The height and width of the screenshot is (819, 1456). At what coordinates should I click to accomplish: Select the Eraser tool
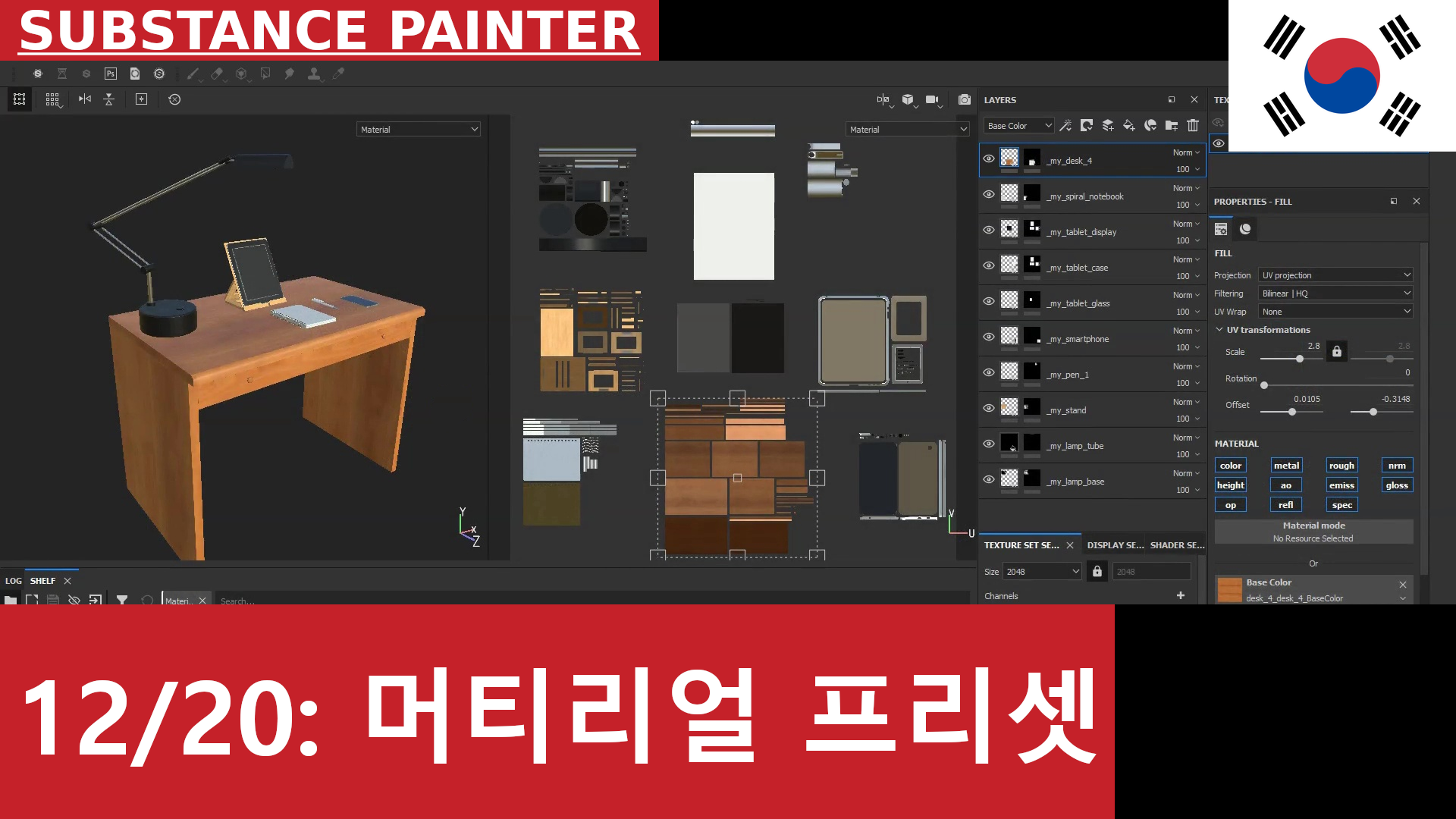pos(217,74)
